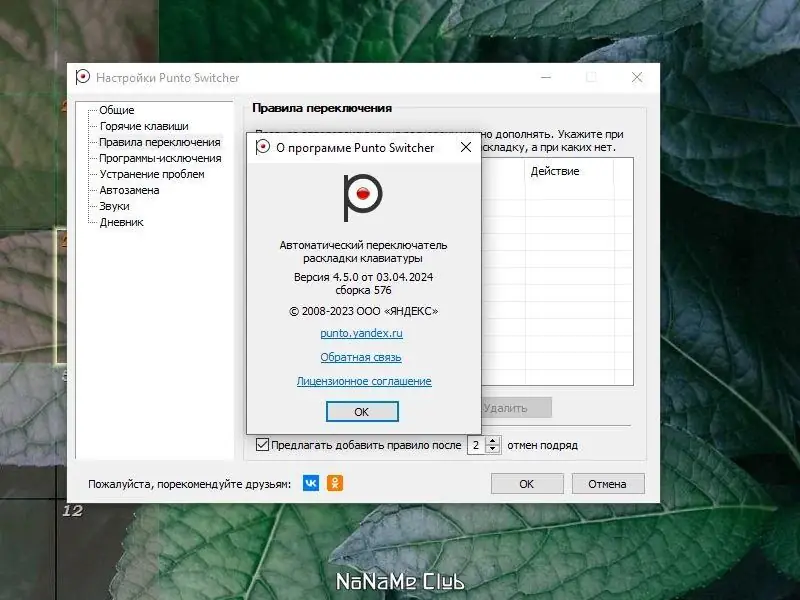Decrease the отмен подряд count with down arrow

click(x=492, y=449)
